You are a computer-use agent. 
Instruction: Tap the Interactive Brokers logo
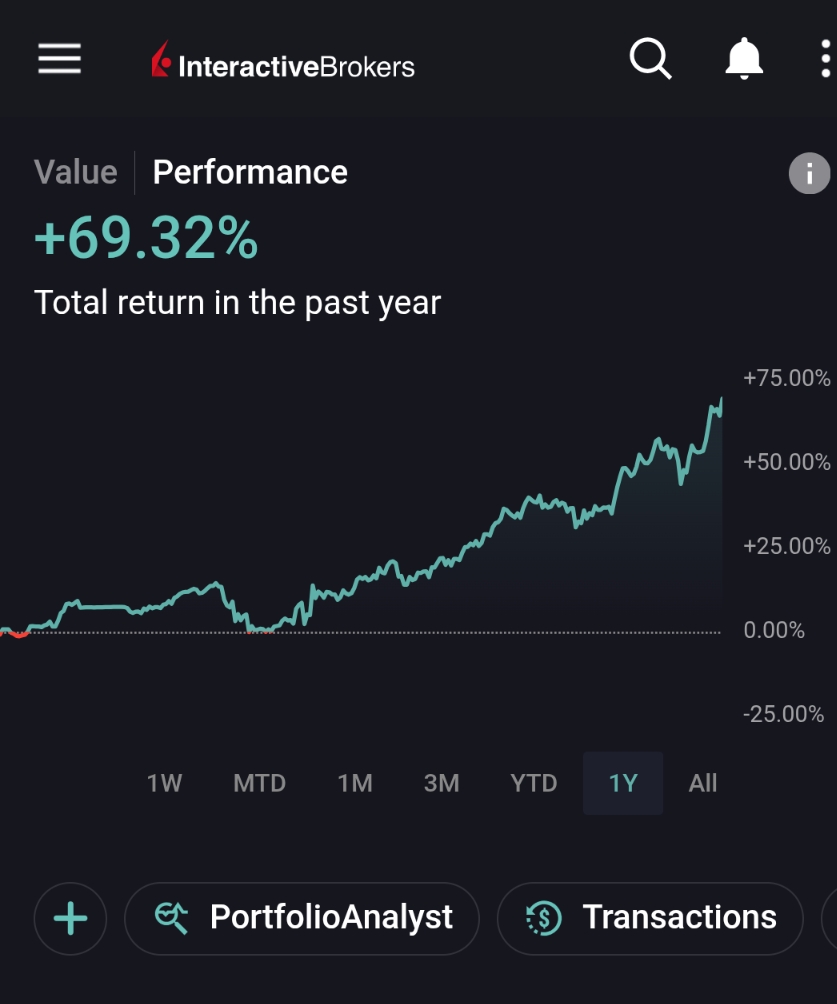coord(283,65)
